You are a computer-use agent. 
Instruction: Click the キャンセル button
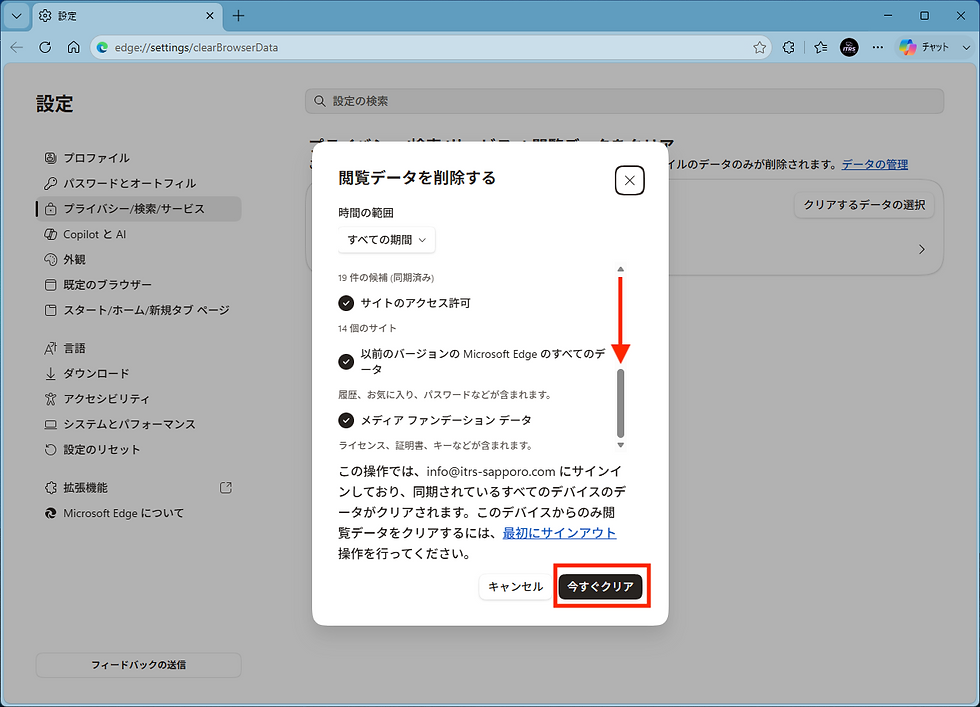tap(515, 586)
